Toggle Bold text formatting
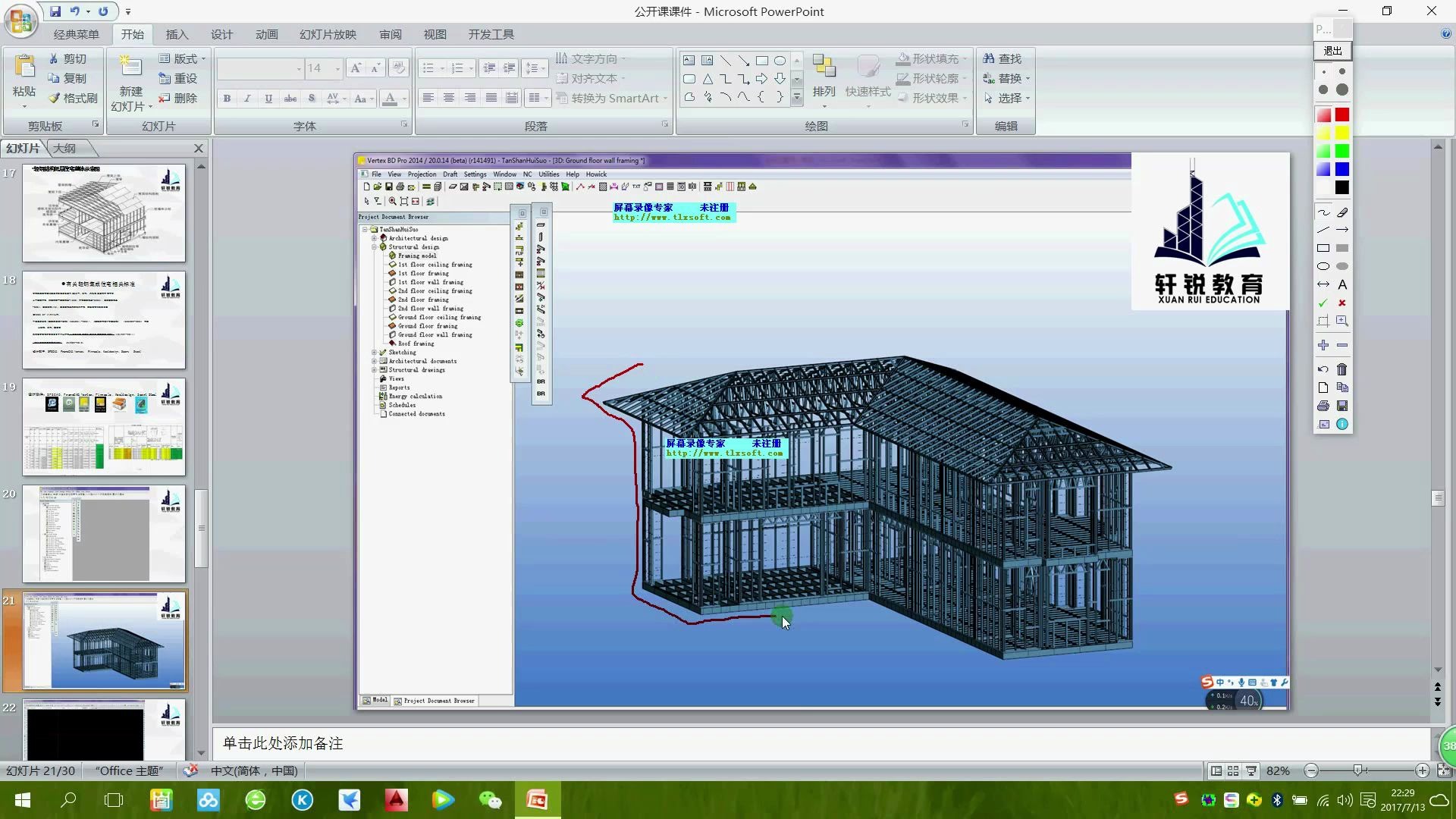Image resolution: width=1456 pixels, height=819 pixels. 227,99
